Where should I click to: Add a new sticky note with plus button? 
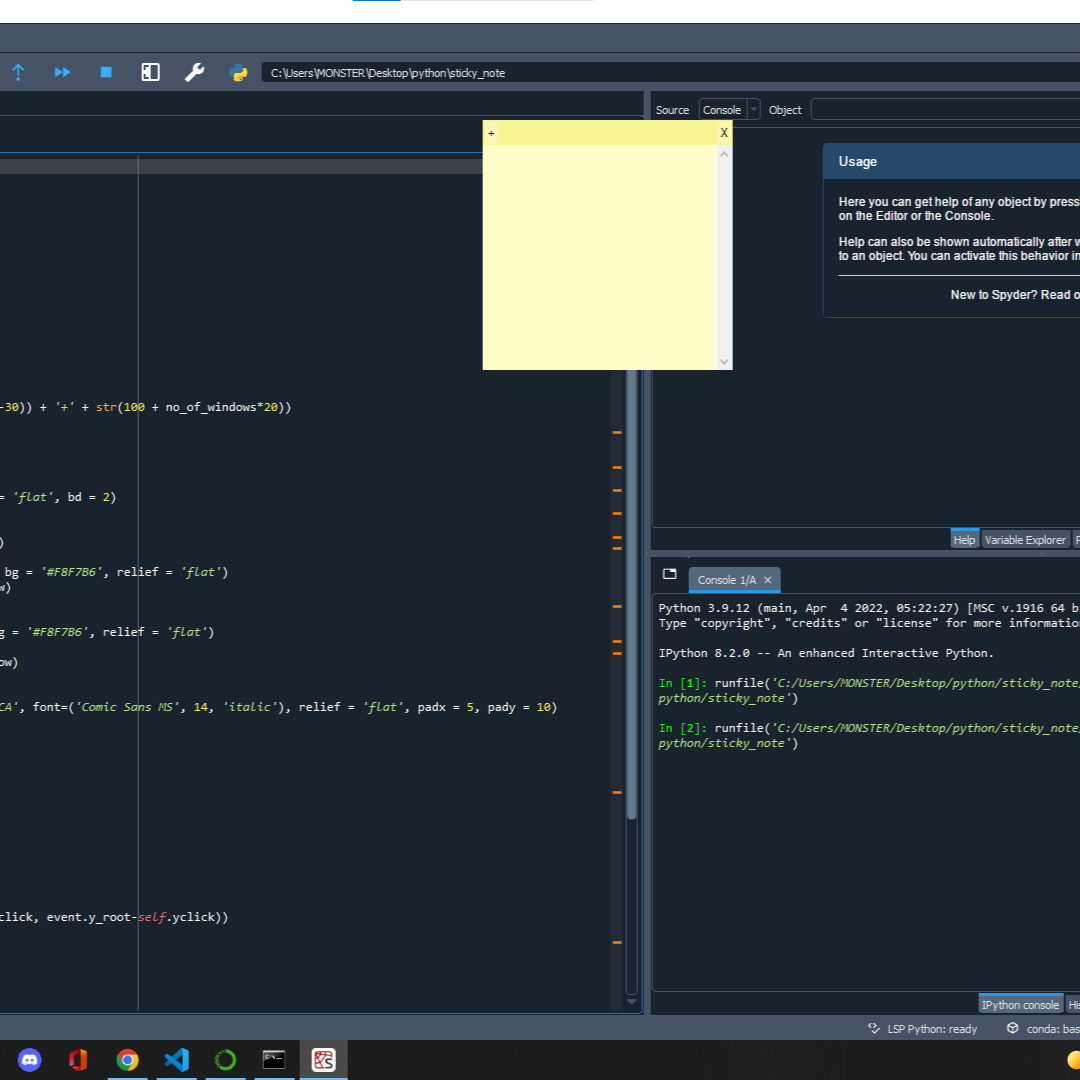click(x=491, y=133)
